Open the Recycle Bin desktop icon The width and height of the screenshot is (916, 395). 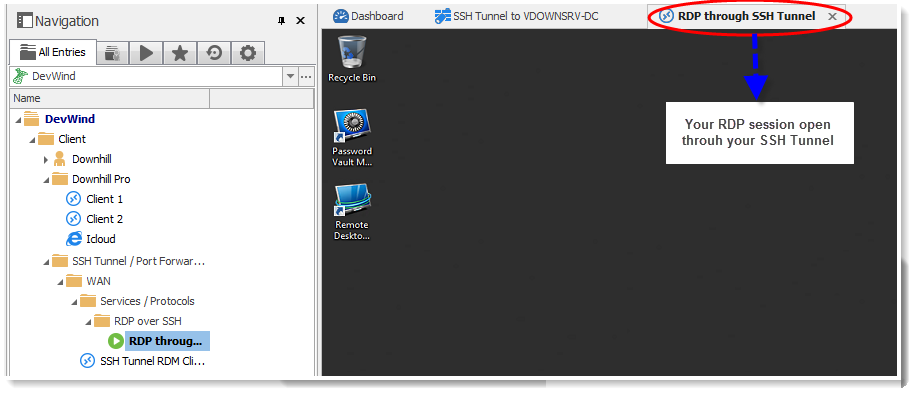pyautogui.click(x=352, y=59)
